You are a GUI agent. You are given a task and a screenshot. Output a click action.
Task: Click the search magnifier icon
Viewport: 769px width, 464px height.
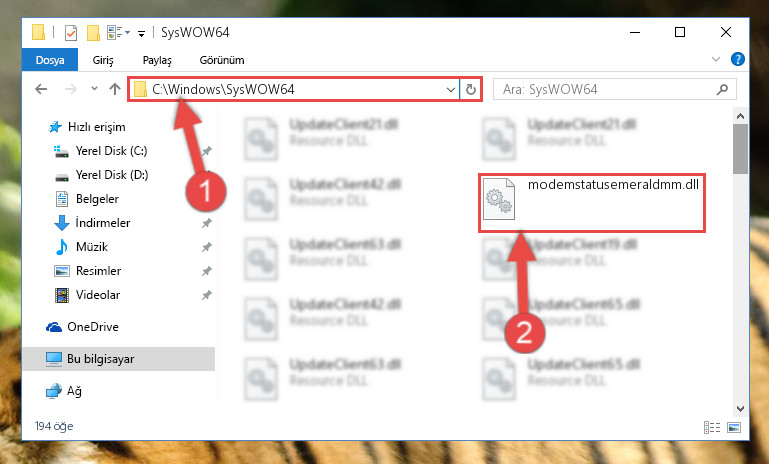point(722,89)
